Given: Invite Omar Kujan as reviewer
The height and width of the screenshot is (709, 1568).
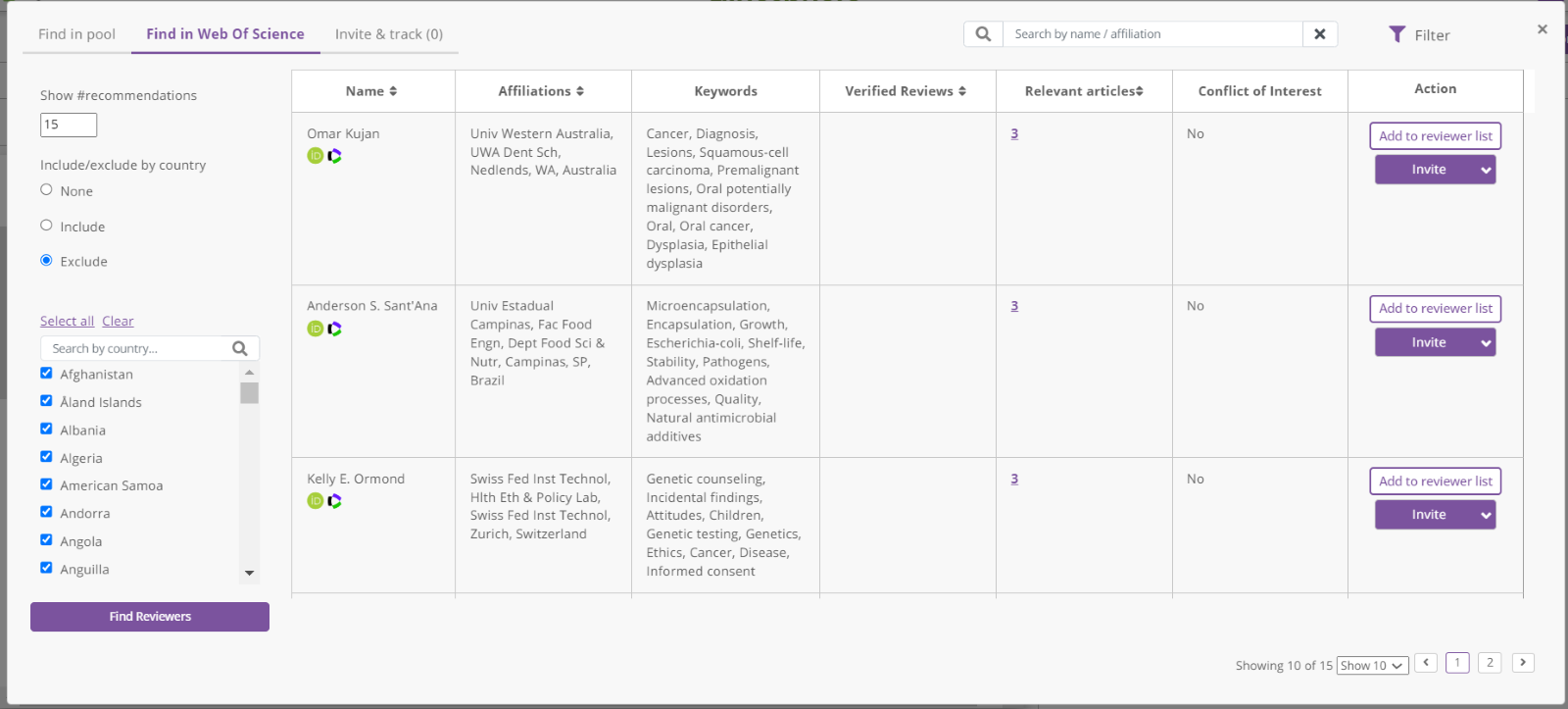Looking at the screenshot, I should pyautogui.click(x=1427, y=170).
